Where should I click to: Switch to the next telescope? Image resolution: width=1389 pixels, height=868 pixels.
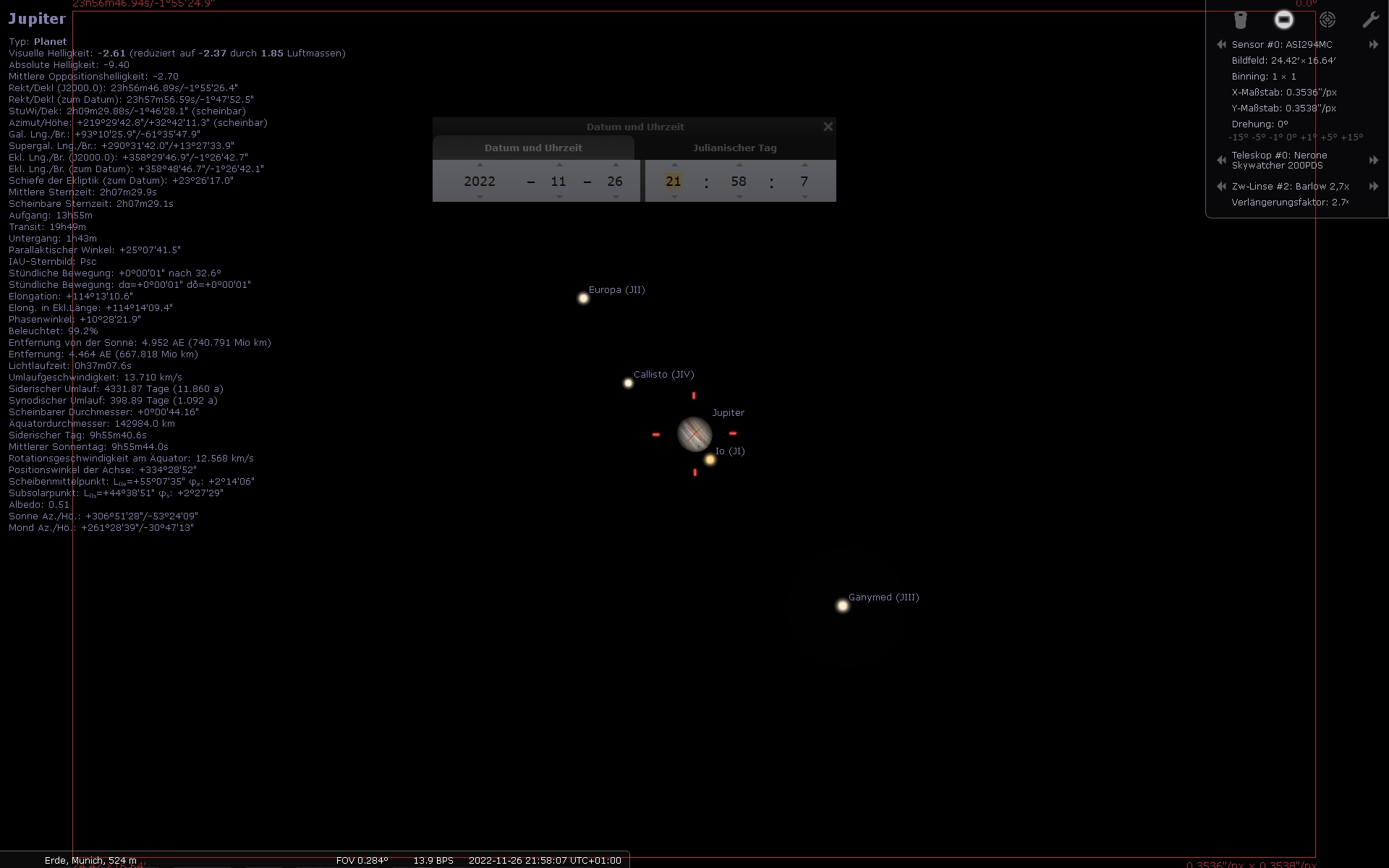(1373, 160)
